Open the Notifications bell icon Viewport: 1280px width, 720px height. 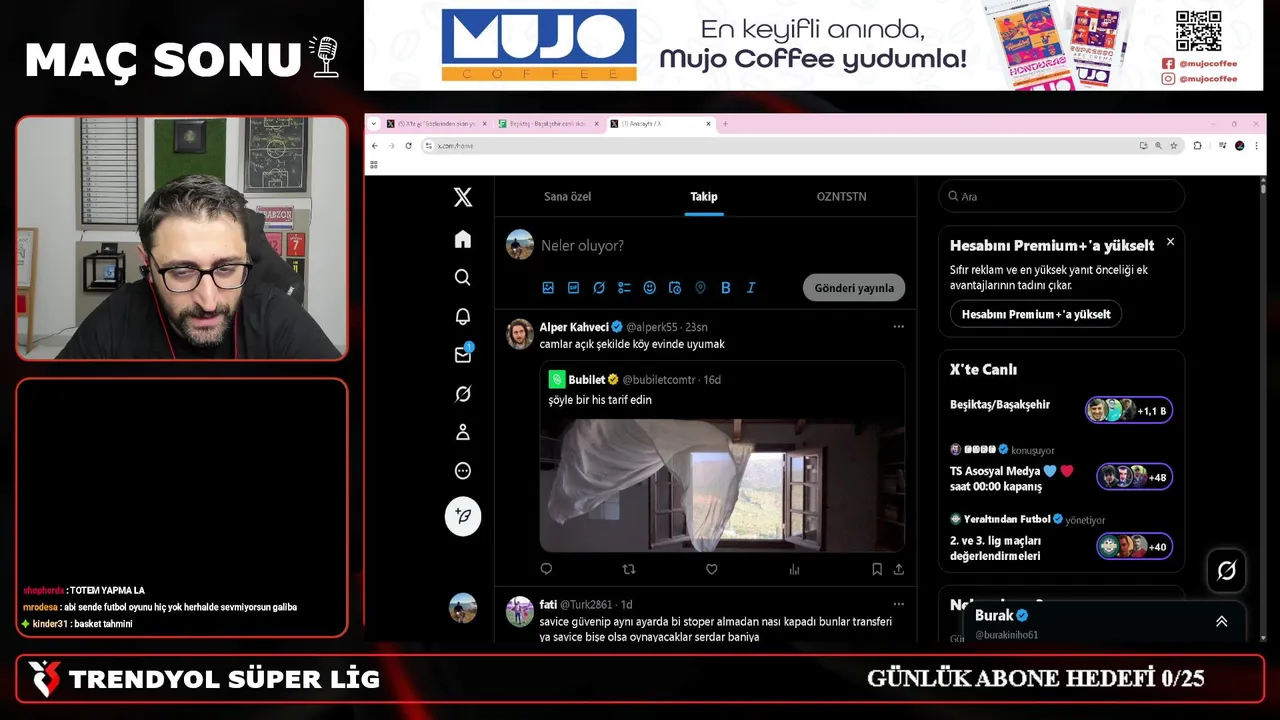(463, 316)
